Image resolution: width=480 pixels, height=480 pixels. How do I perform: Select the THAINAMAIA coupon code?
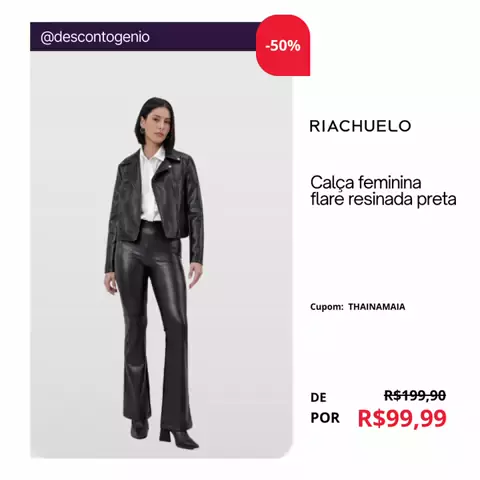pyautogui.click(x=377, y=307)
